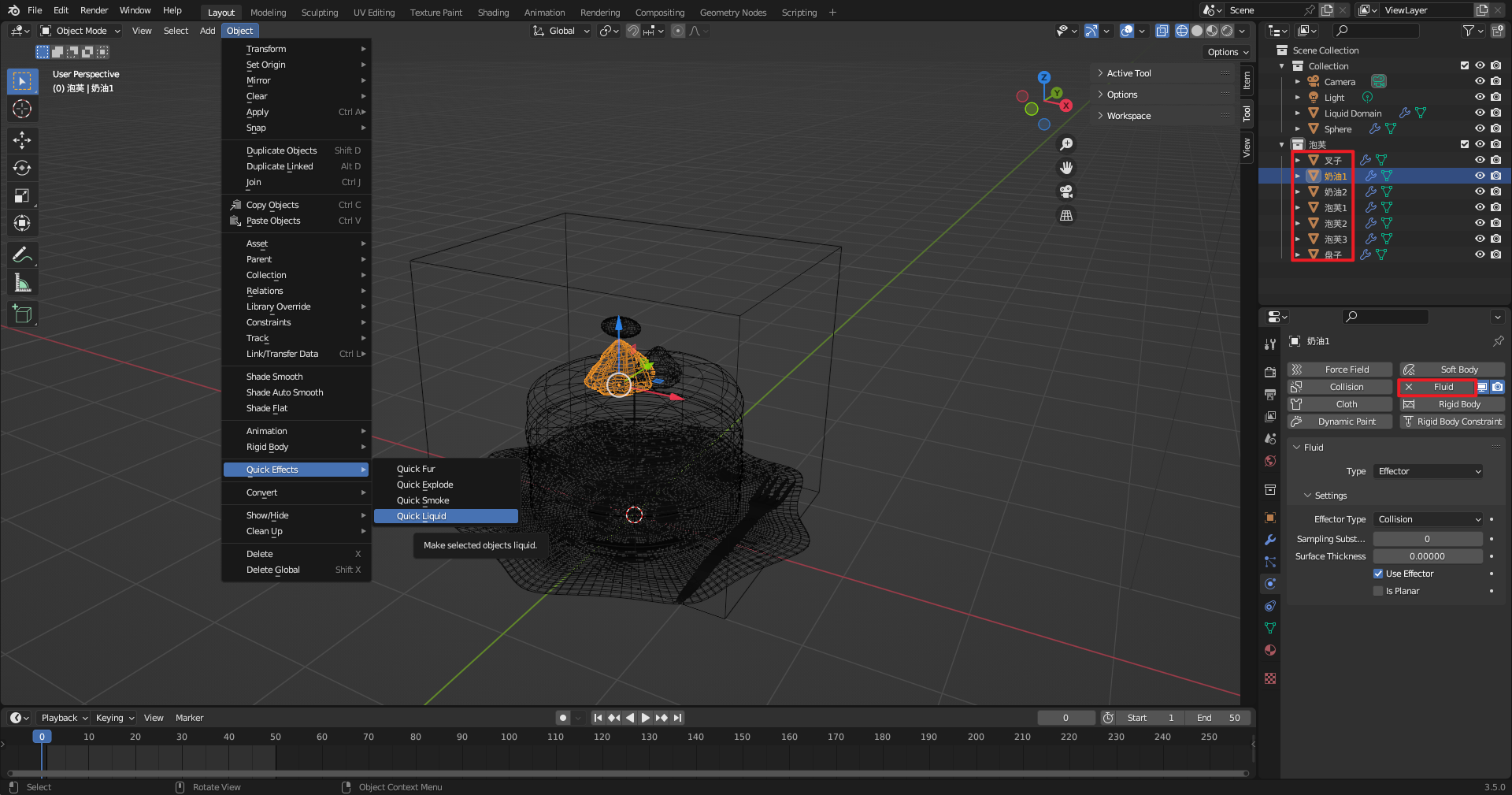Switch to wireframe viewport shading
Screen dimensions: 1512x795
[1182, 31]
